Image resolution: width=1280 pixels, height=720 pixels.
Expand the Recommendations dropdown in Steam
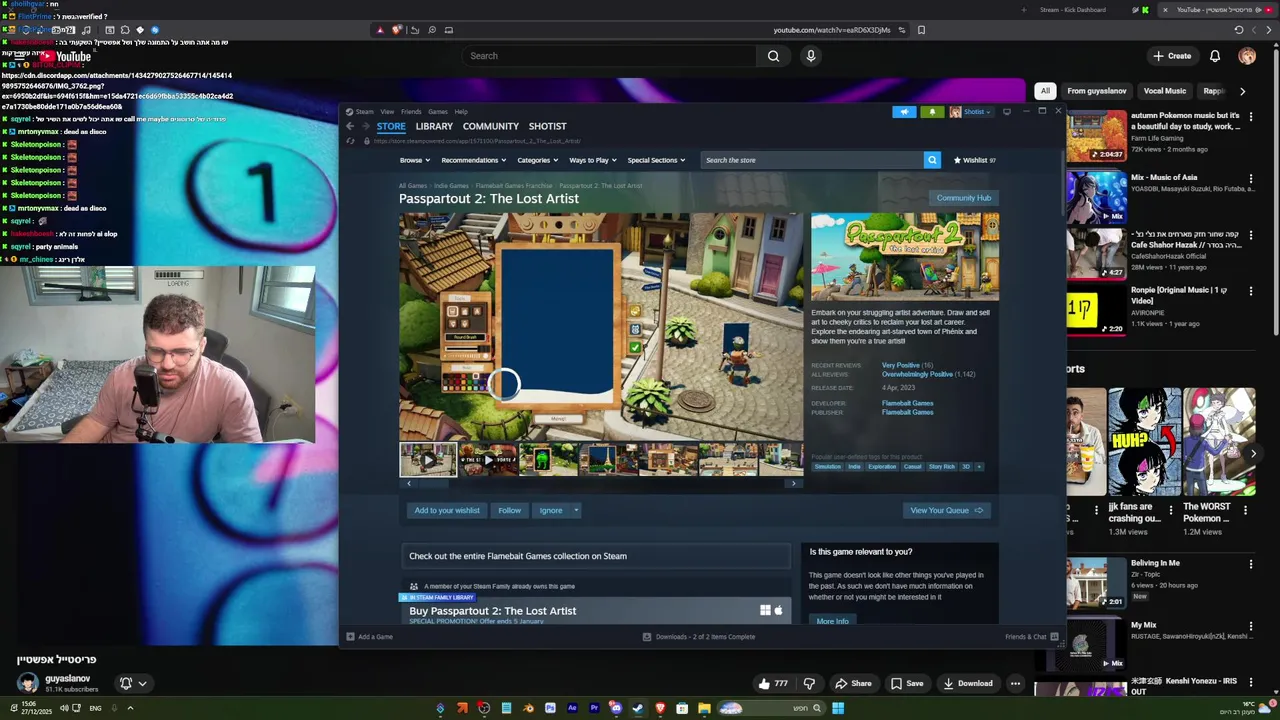[x=473, y=160]
